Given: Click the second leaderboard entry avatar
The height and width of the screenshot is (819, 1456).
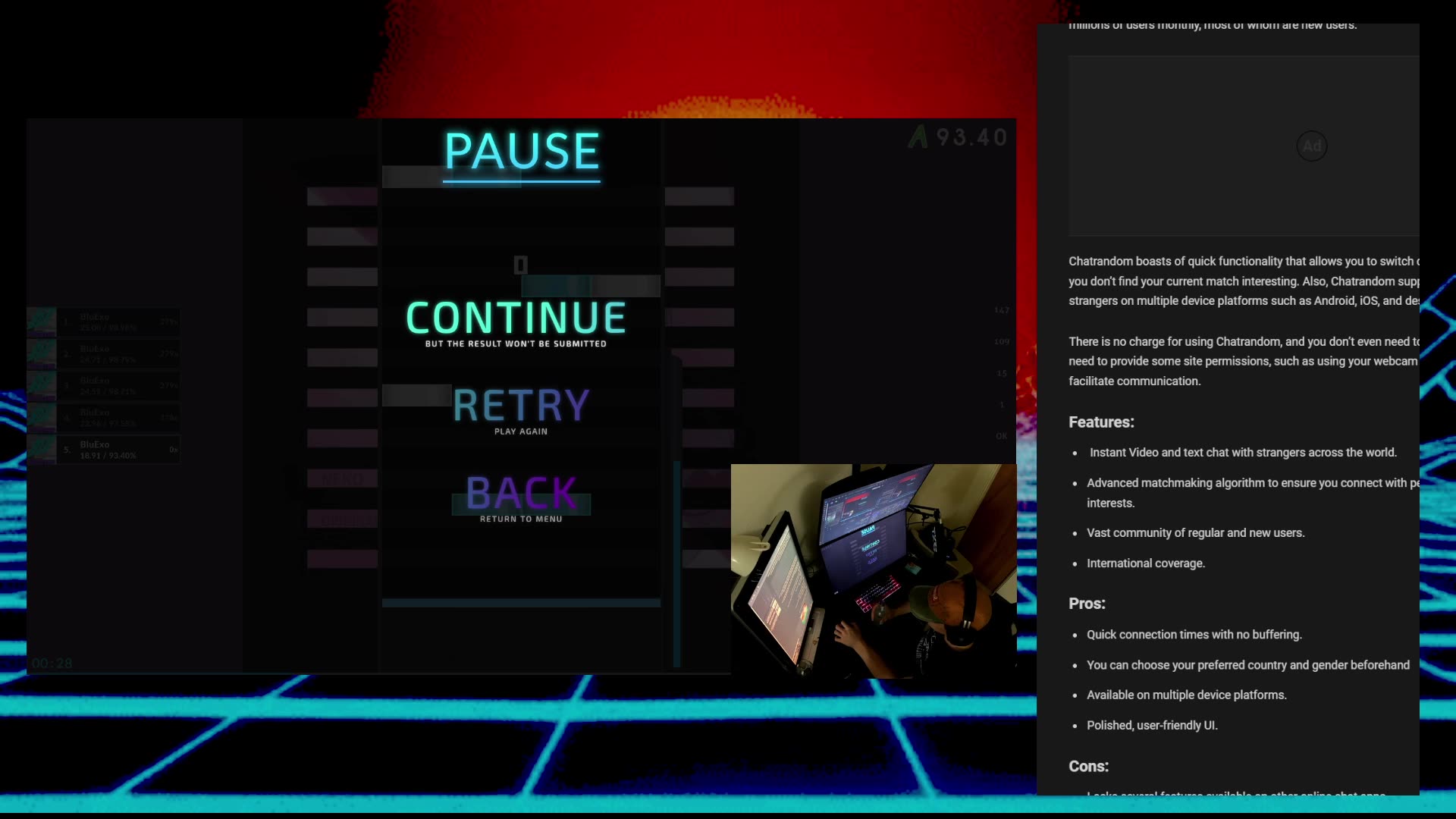Looking at the screenshot, I should 42,354.
